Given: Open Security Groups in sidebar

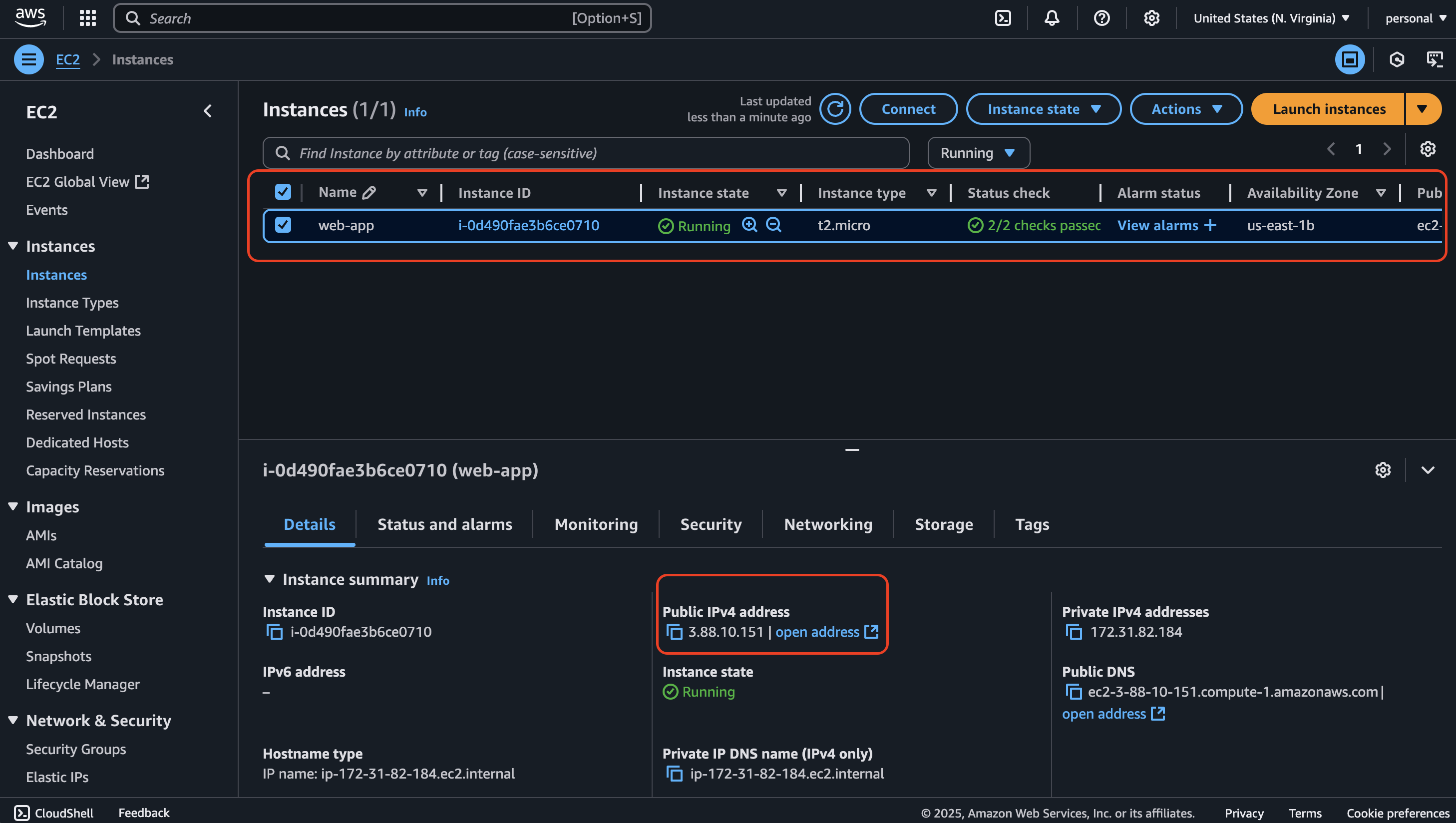Looking at the screenshot, I should [76, 749].
